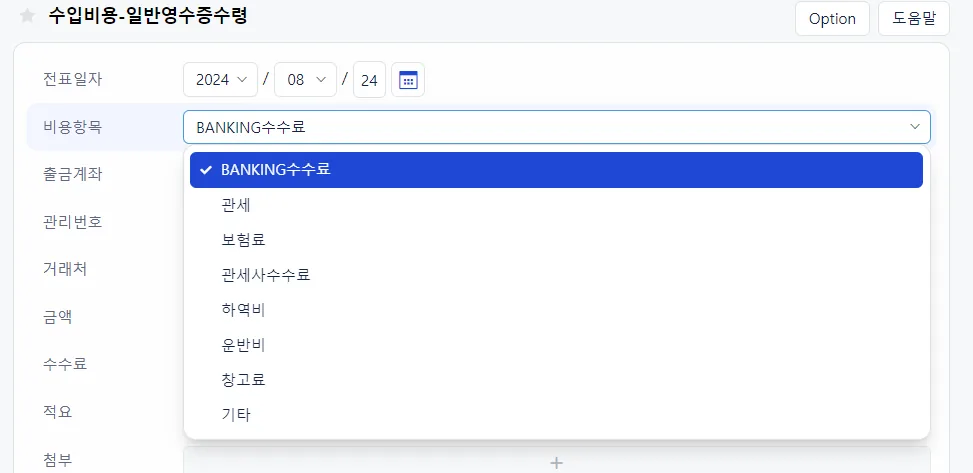Select the highlighted BANKING수수료 option

(556, 170)
